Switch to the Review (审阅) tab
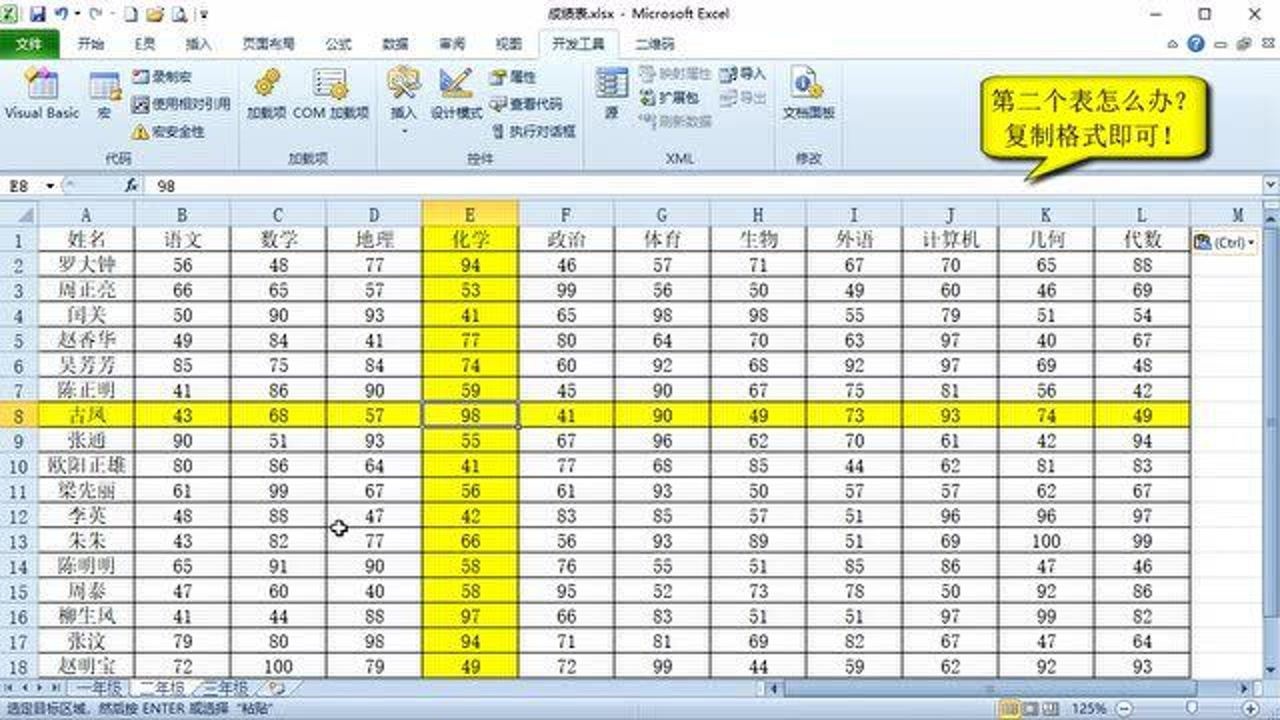This screenshot has width=1280, height=720. (x=452, y=44)
